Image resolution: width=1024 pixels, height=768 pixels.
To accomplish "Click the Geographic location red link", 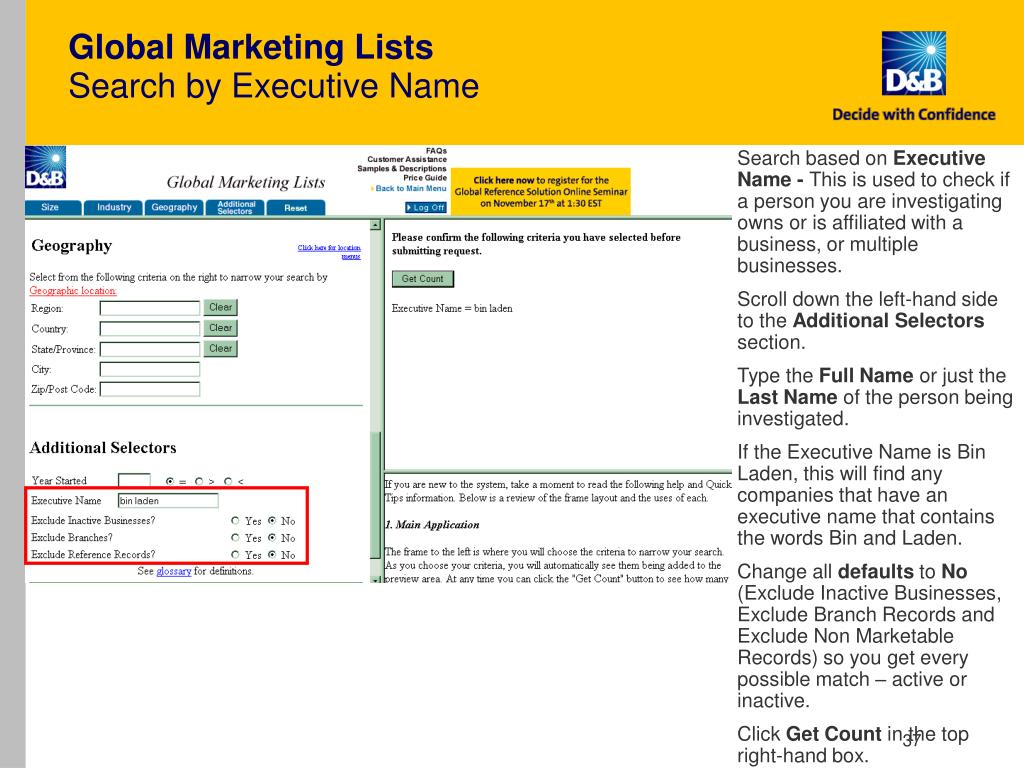I will point(73,291).
